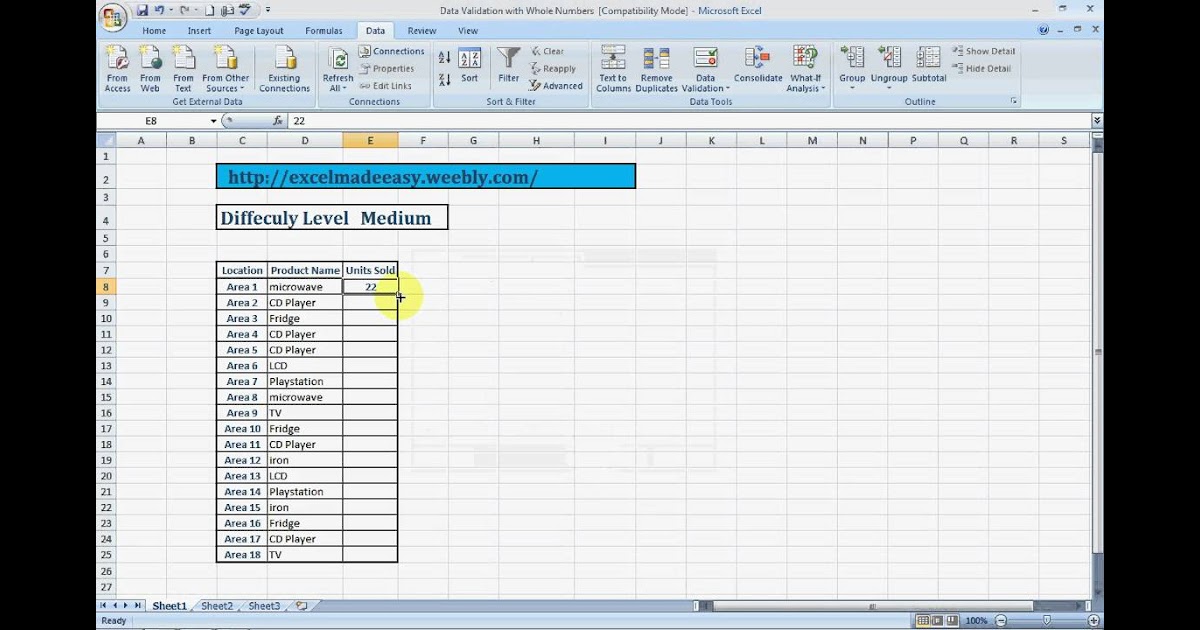This screenshot has width=1200, height=630.
Task: Launch Text to Columns
Action: click(613, 70)
